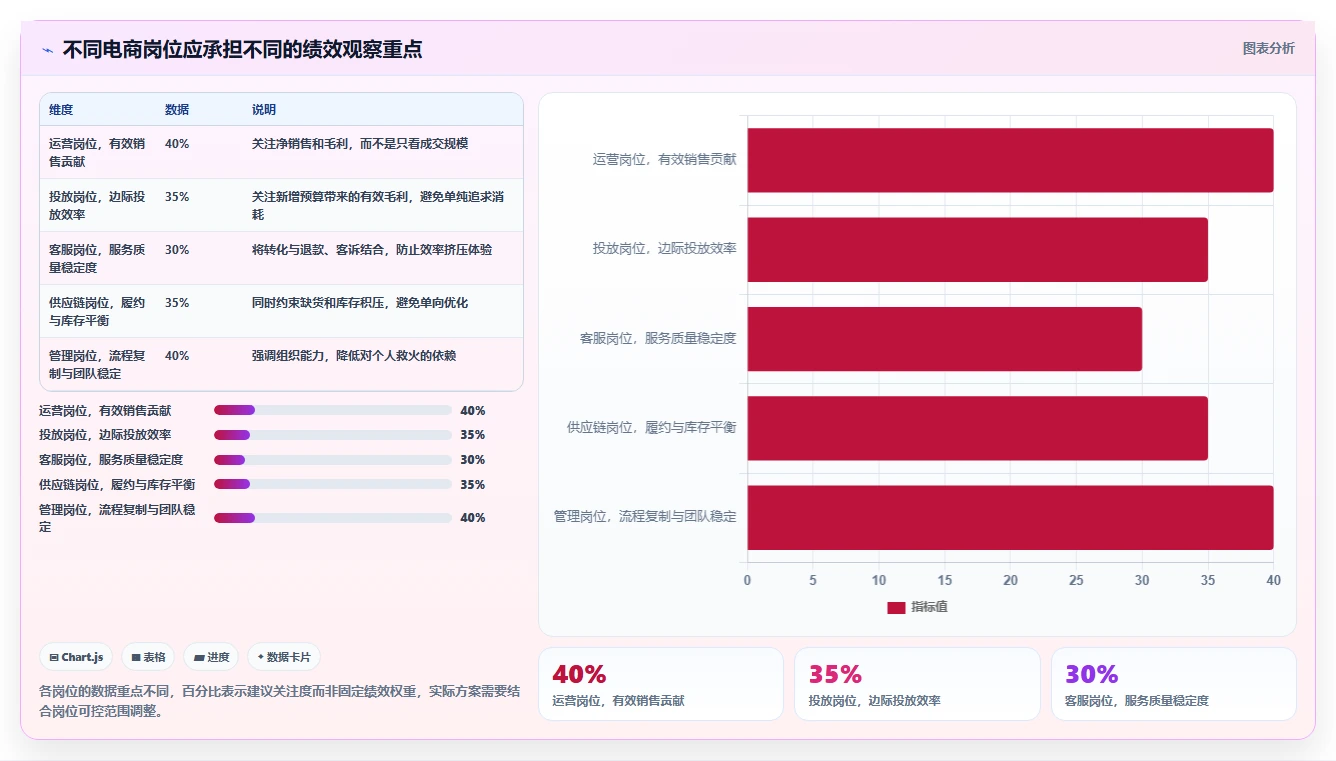The height and width of the screenshot is (761, 1336).
Task: Click chart y-axis label 运营岗位，有效销售贡献
Action: pyautogui.click(x=665, y=159)
